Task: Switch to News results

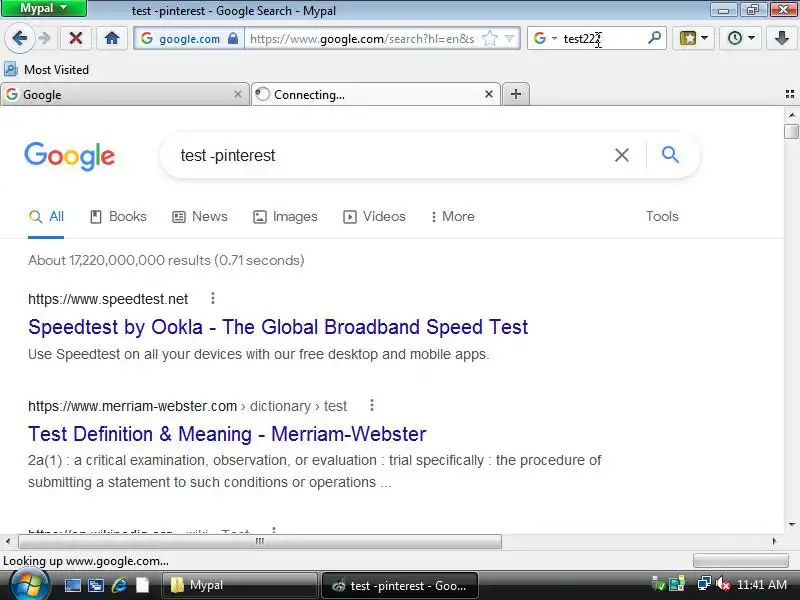Action: coord(200,216)
